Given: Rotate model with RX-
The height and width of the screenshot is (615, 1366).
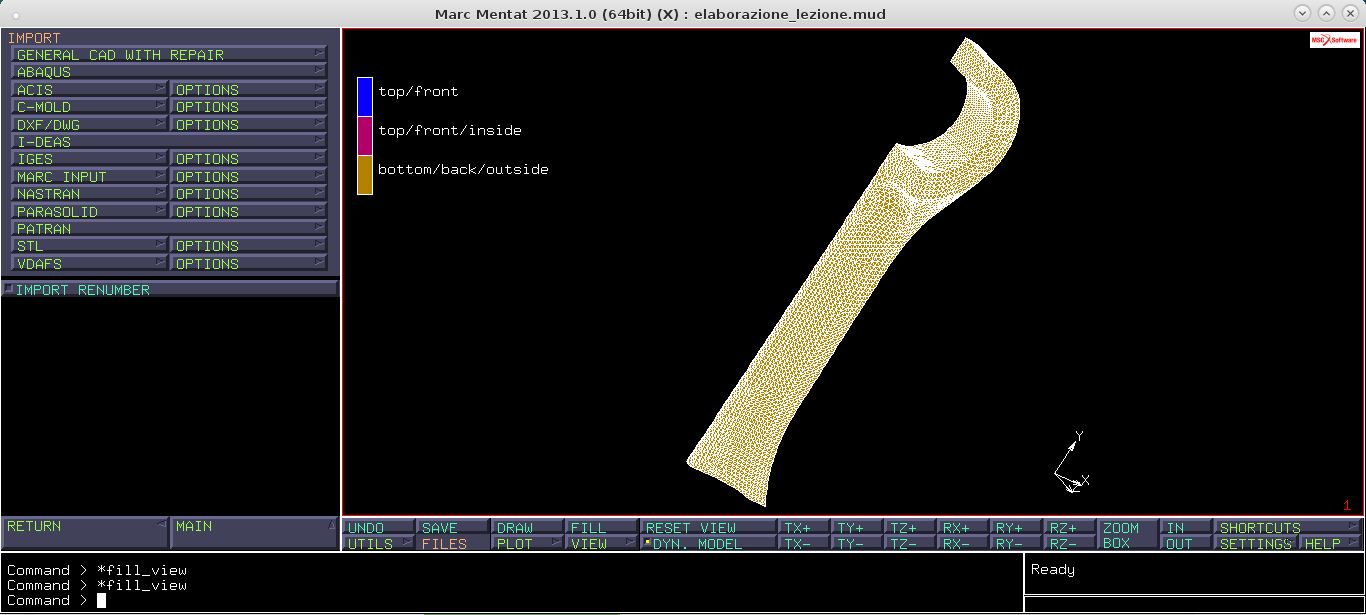Looking at the screenshot, I should click(964, 544).
